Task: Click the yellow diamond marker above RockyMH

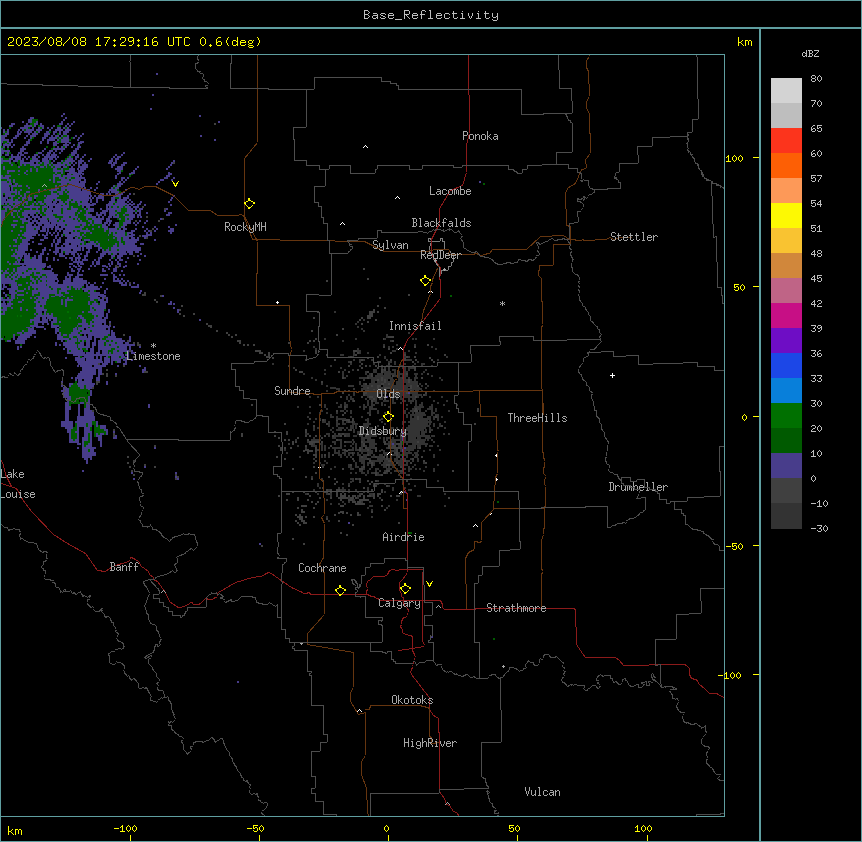Action: pos(250,204)
